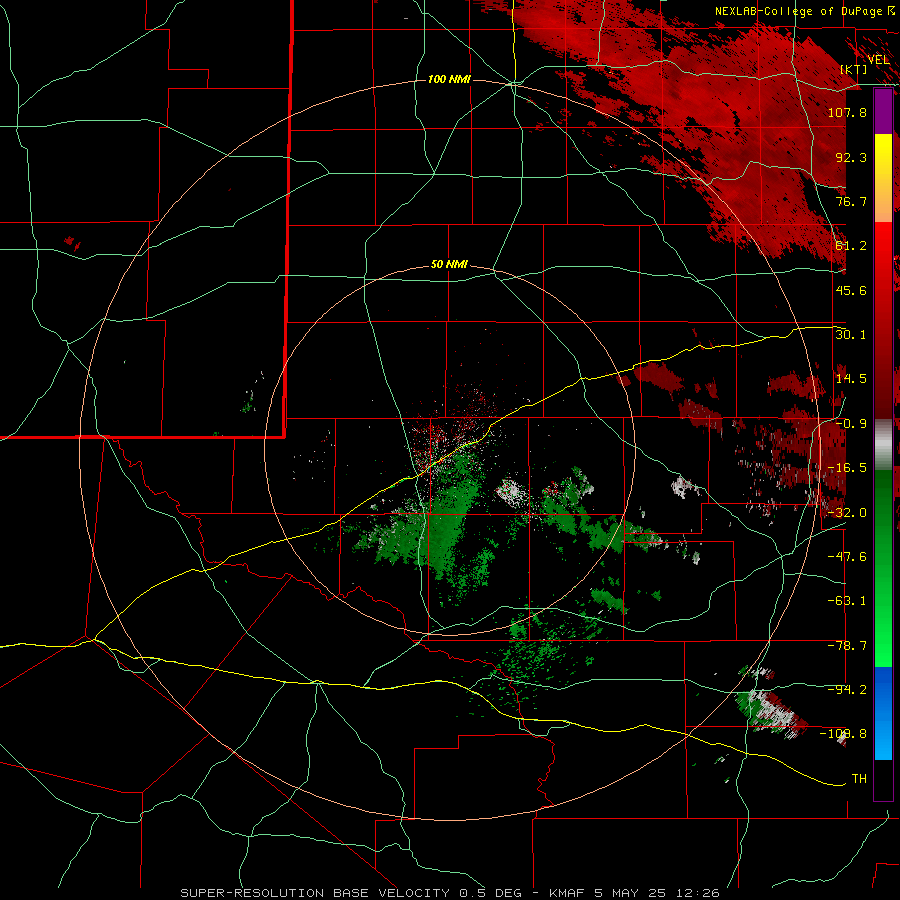
Task: Select the -94.2 scale value
Action: coord(847,690)
